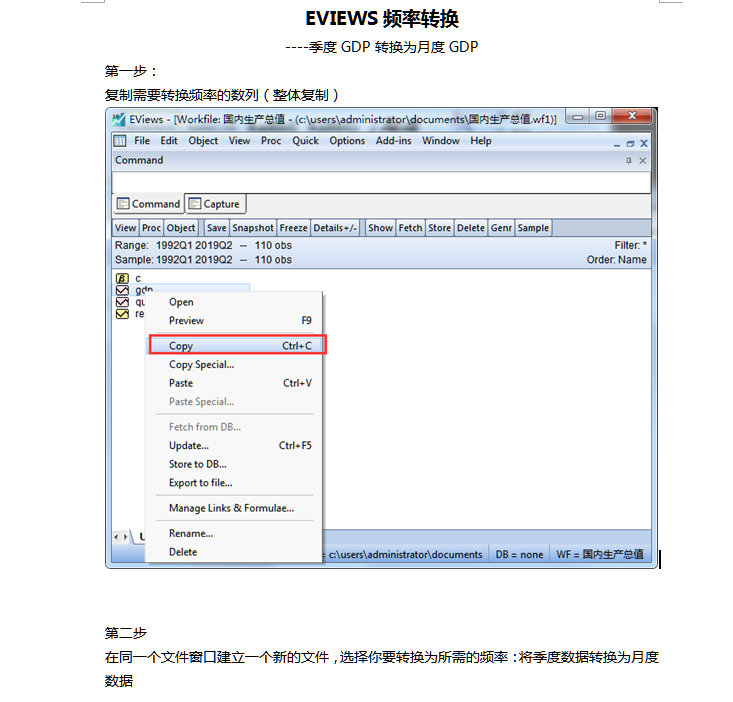Open the Proc menu in the menu bar
The width and height of the screenshot is (733, 702).
click(271, 141)
